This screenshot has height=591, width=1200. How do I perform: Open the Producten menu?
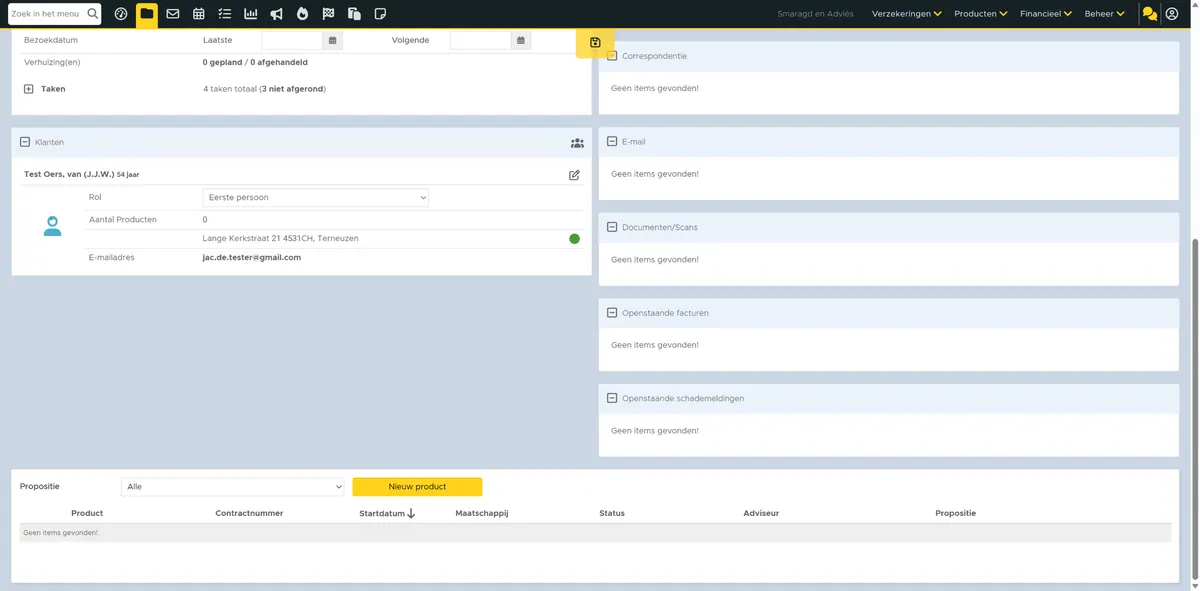(982, 14)
